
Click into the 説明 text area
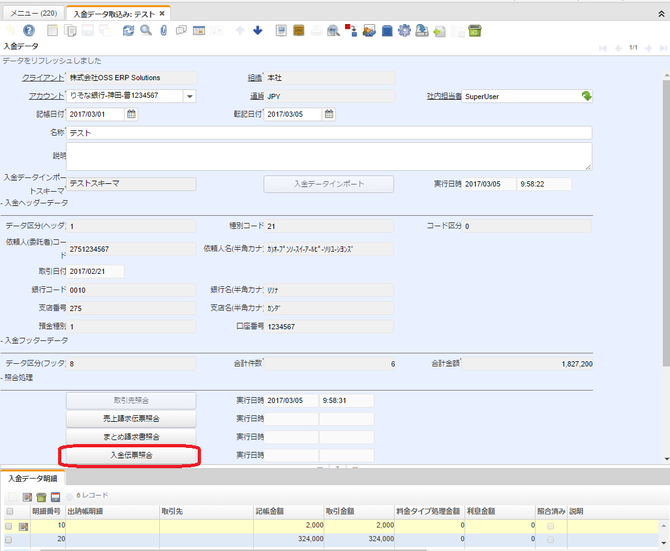[329, 156]
